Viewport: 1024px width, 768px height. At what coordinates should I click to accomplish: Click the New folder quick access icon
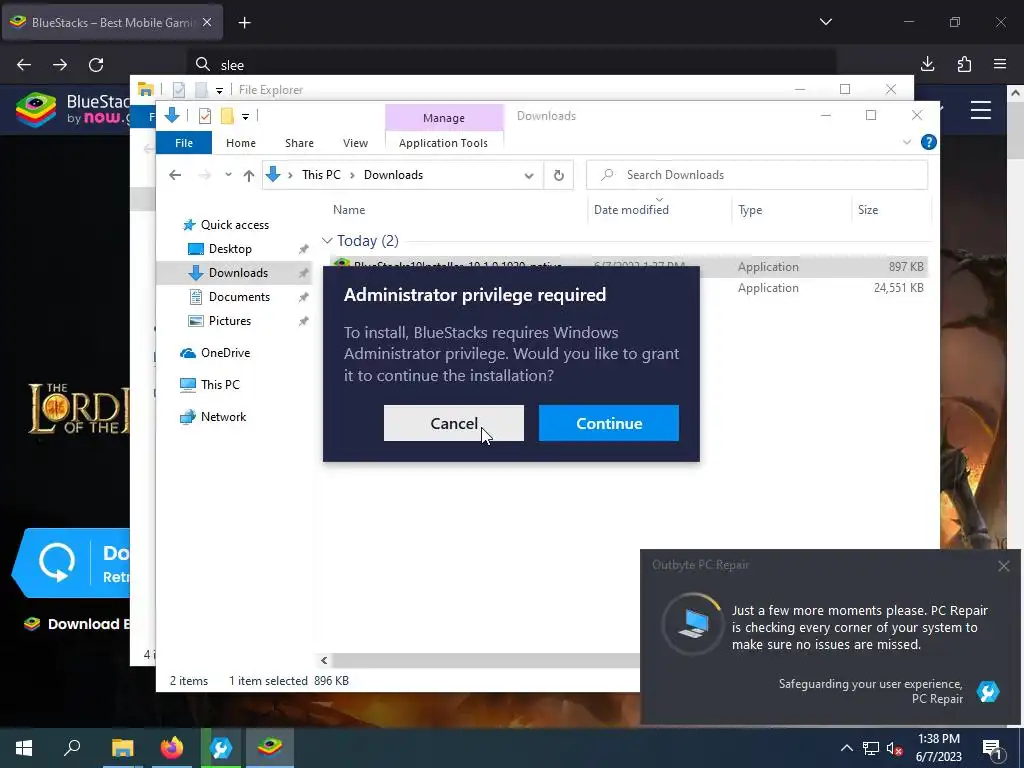pos(227,116)
